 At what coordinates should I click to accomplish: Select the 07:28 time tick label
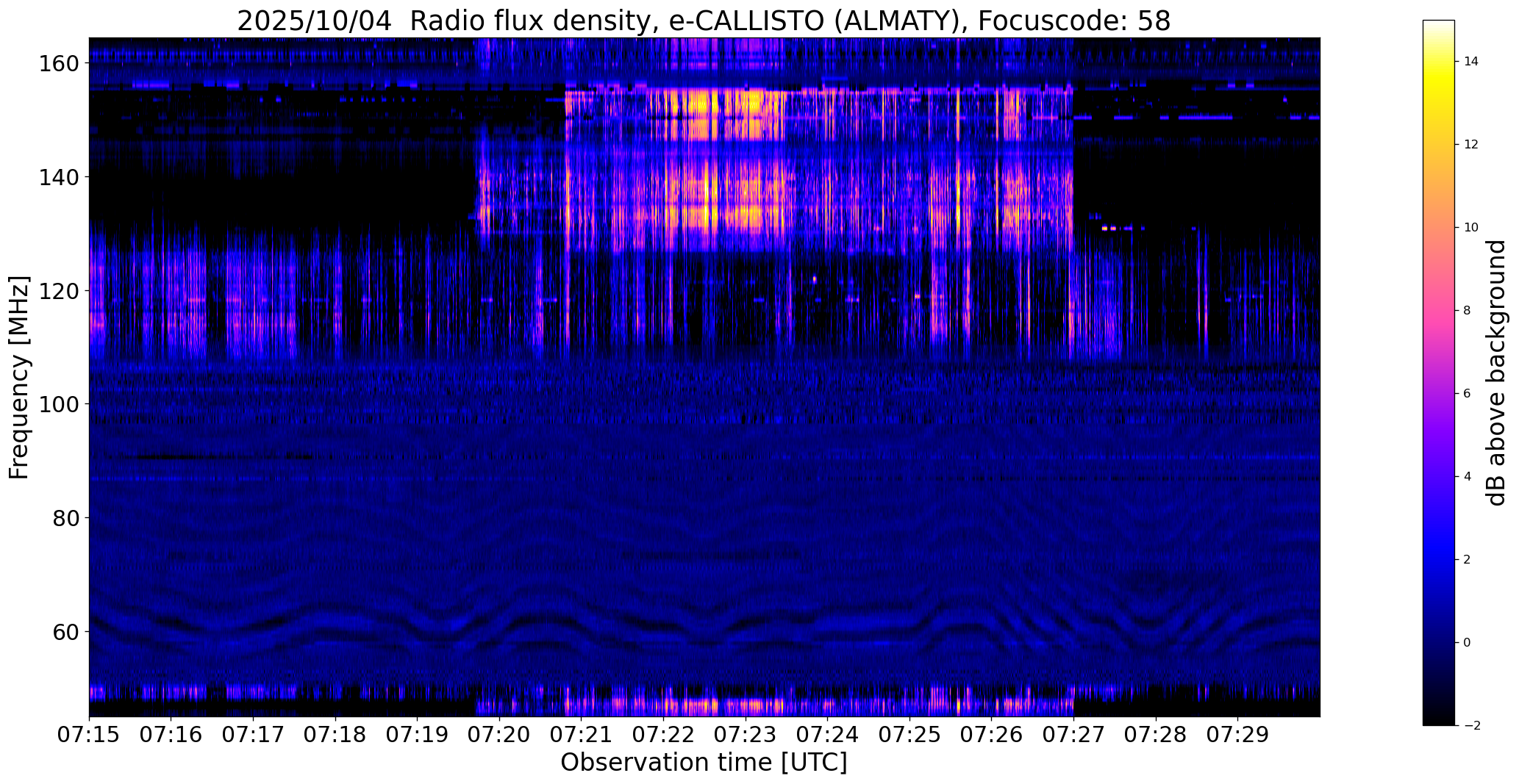(1156, 736)
